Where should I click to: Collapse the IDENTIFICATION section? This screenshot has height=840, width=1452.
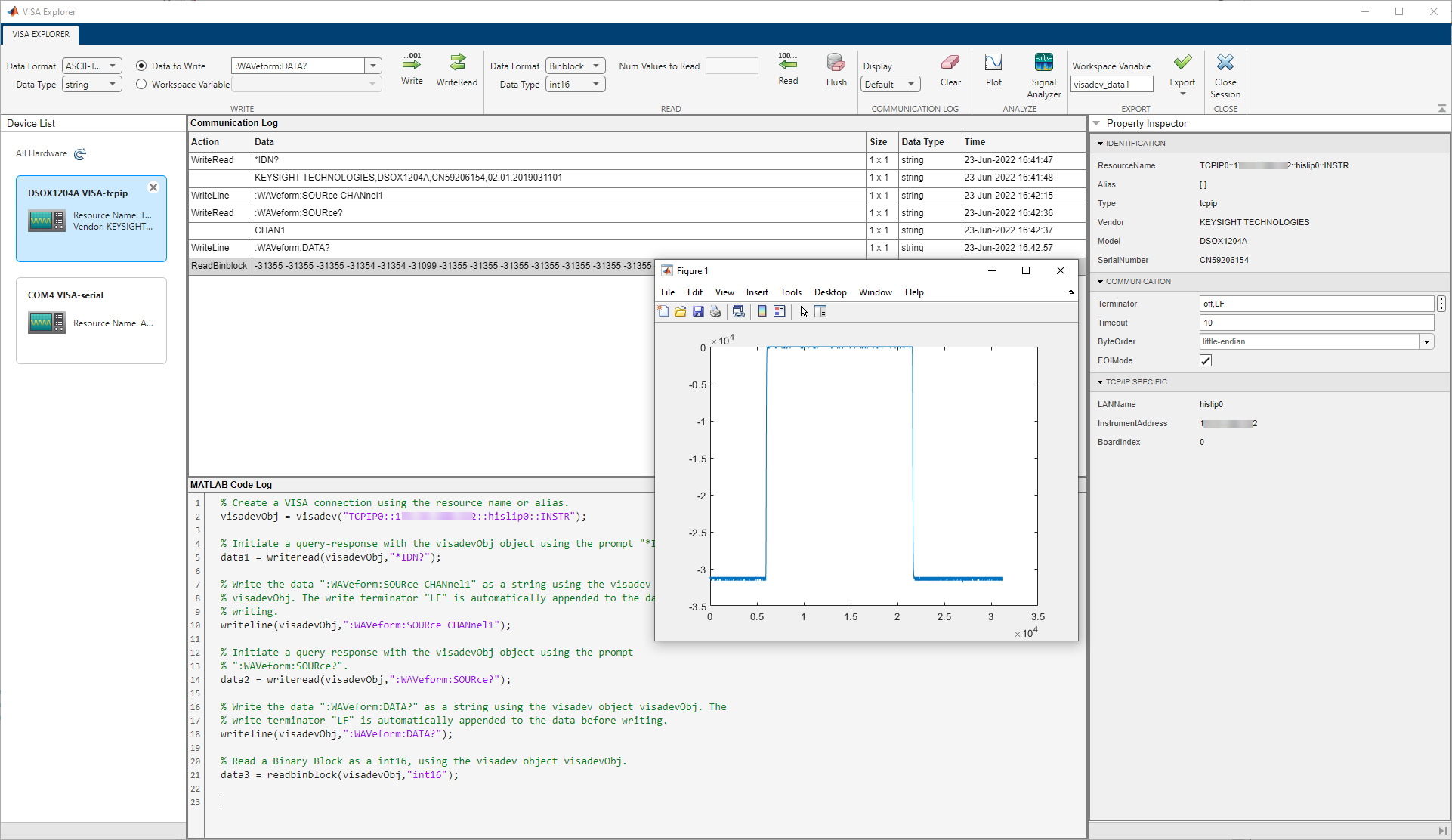pos(1100,144)
